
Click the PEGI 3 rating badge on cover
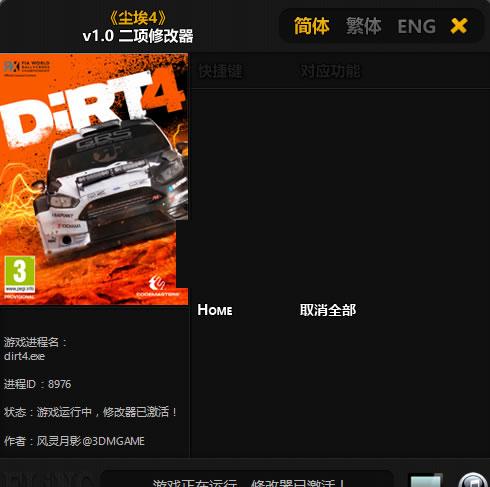coord(20,275)
